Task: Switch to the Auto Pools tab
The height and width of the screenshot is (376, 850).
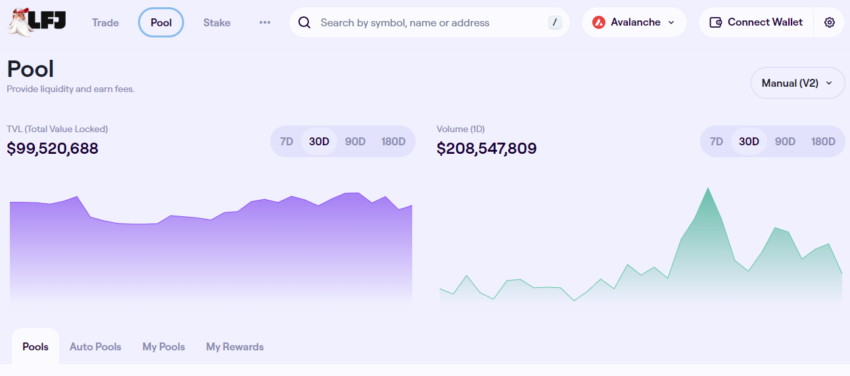Action: pyautogui.click(x=95, y=347)
